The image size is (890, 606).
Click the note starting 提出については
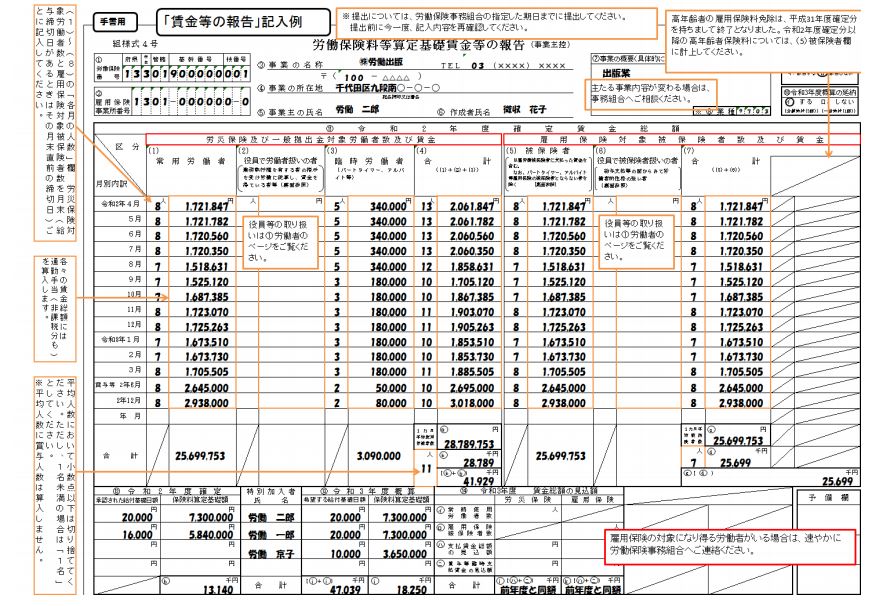496,22
